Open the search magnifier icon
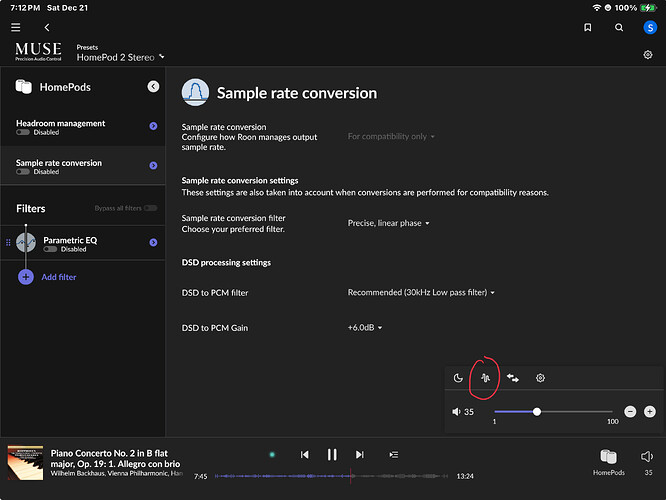 pyautogui.click(x=619, y=28)
